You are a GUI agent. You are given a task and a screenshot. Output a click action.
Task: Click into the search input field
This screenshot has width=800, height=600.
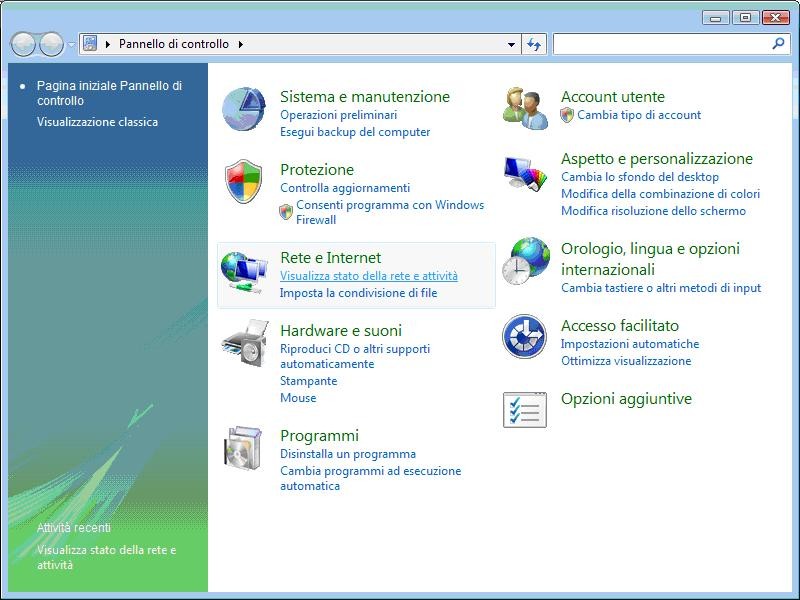tap(662, 44)
